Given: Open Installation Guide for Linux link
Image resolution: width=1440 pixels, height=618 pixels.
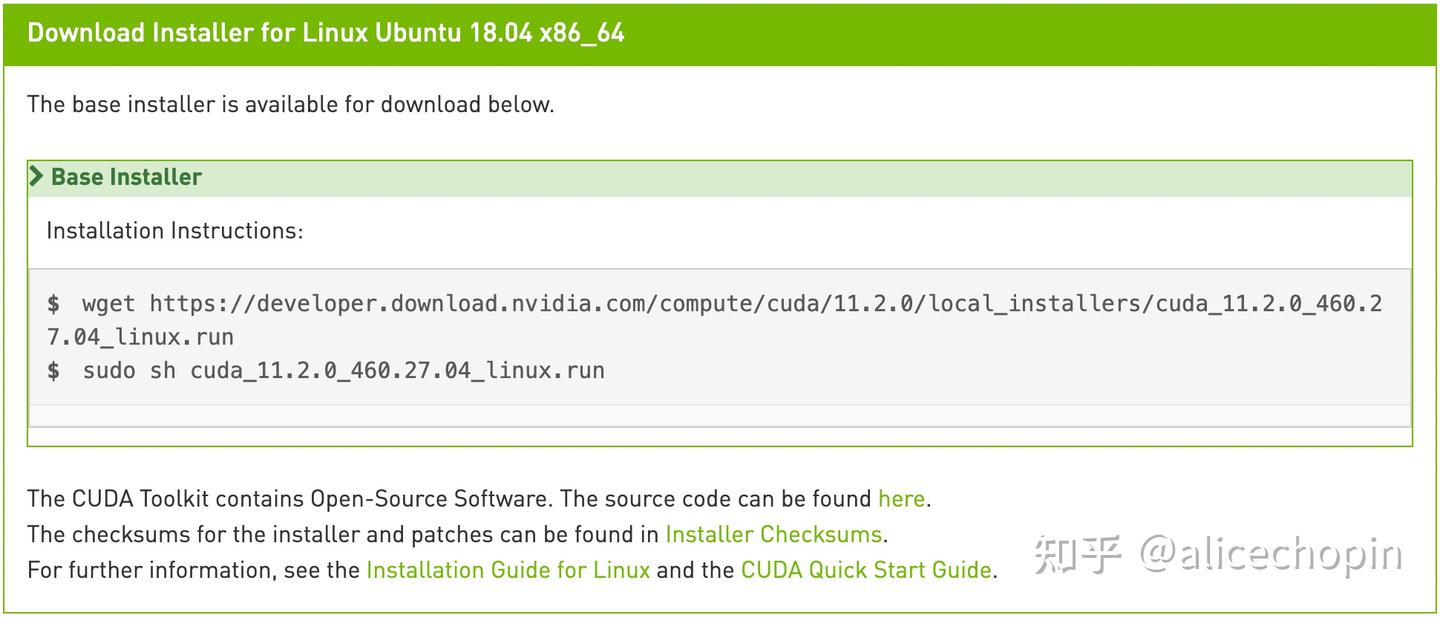Looking at the screenshot, I should tap(508, 570).
